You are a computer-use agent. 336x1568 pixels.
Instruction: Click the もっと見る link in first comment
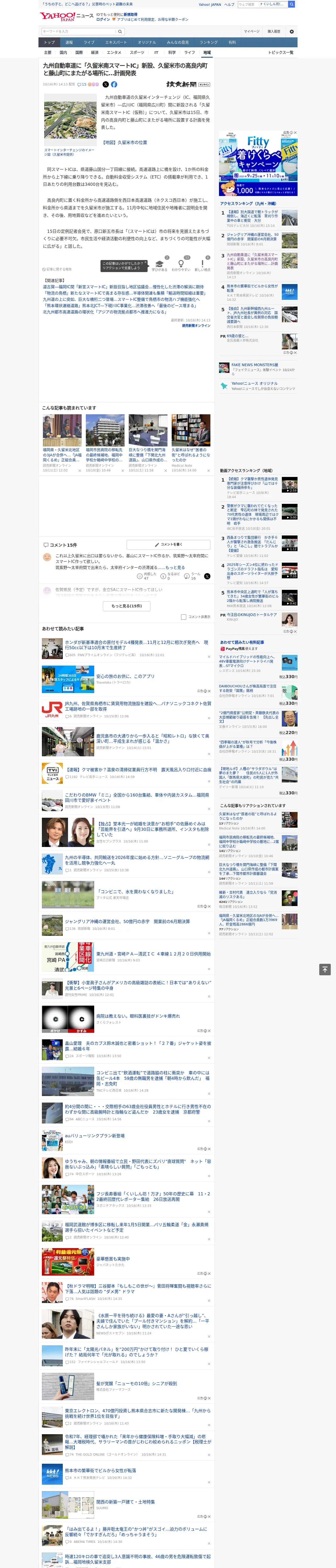tap(175, 567)
